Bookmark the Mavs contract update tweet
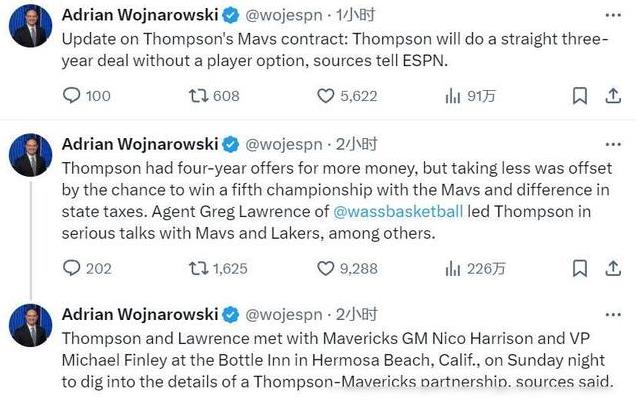 pyautogui.click(x=580, y=96)
